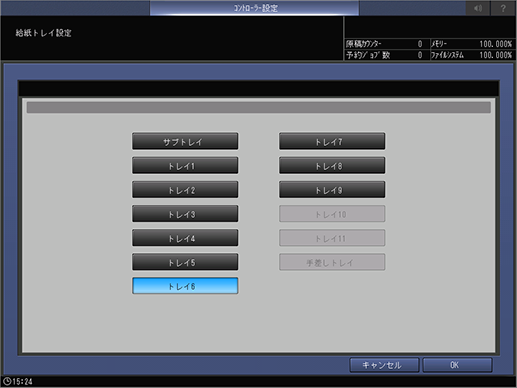The height and width of the screenshot is (388, 517).
Task: Click the メモリー 100.000% value
Action: click(496, 44)
